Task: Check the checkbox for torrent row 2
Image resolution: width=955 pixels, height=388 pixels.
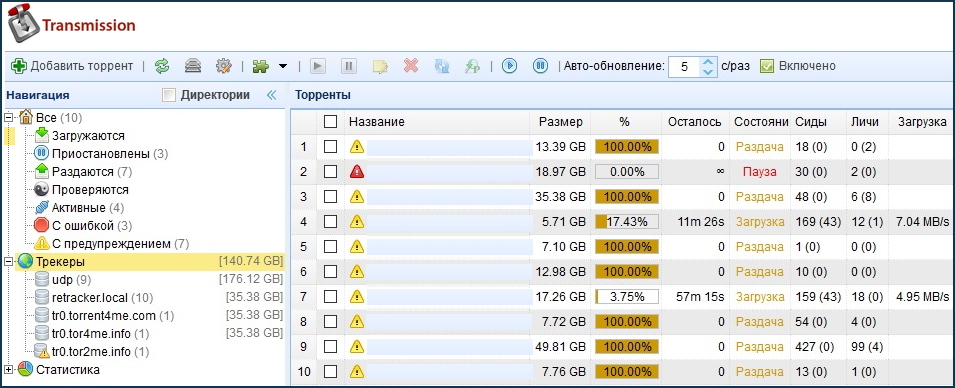Action: click(x=330, y=172)
